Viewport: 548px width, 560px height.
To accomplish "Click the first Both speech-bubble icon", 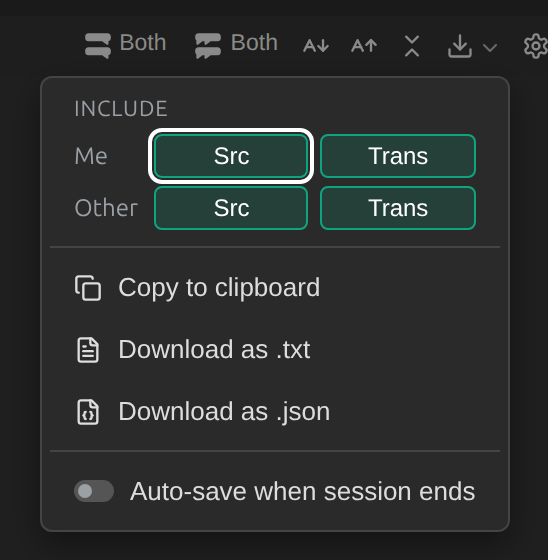I will pyautogui.click(x=98, y=46).
